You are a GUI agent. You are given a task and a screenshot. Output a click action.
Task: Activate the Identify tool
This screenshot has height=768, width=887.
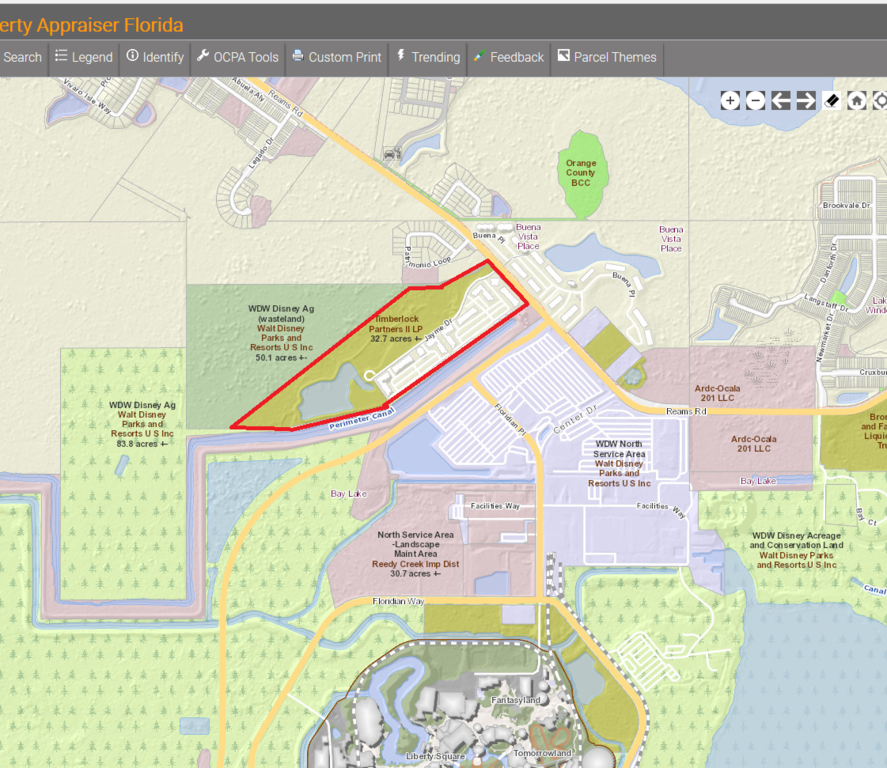(155, 57)
